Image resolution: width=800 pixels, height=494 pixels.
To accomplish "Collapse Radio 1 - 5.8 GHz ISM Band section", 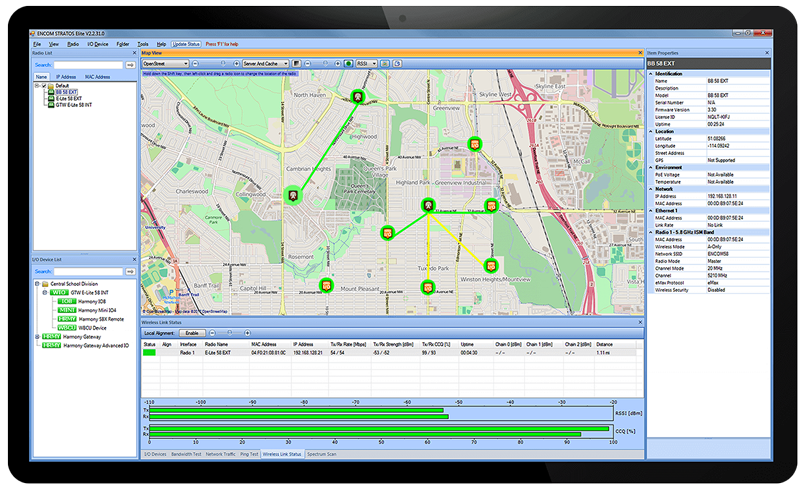I will [x=651, y=232].
